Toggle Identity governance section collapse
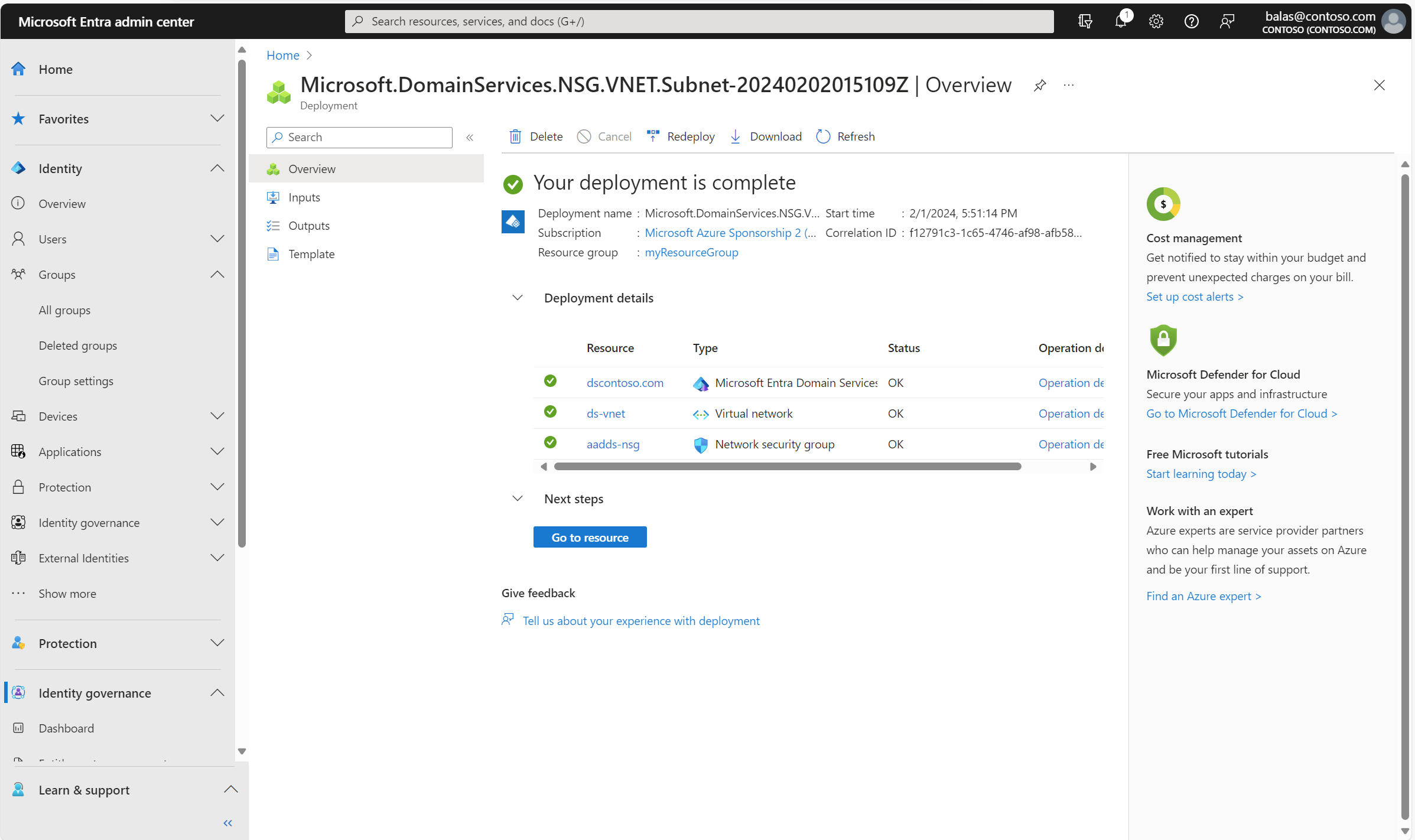Image resolution: width=1415 pixels, height=840 pixels. tap(218, 692)
